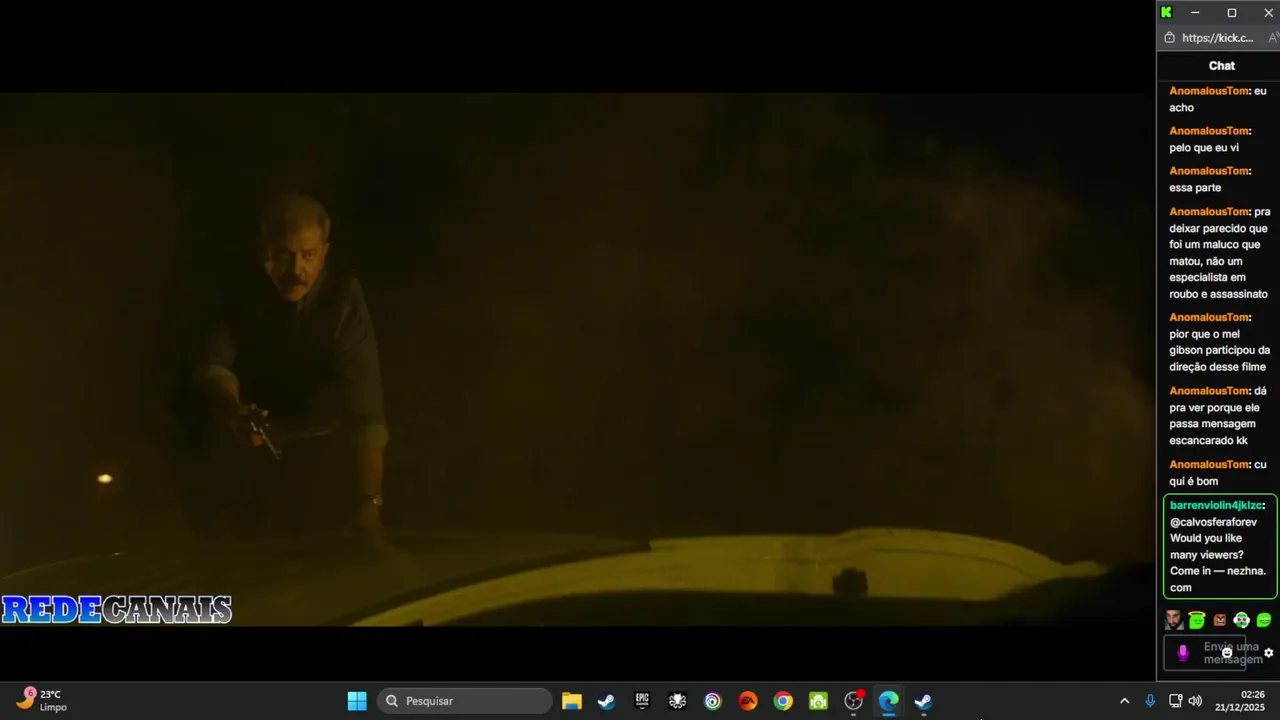Click message text 'essa parte'
1280x720 pixels.
(x=1195, y=188)
